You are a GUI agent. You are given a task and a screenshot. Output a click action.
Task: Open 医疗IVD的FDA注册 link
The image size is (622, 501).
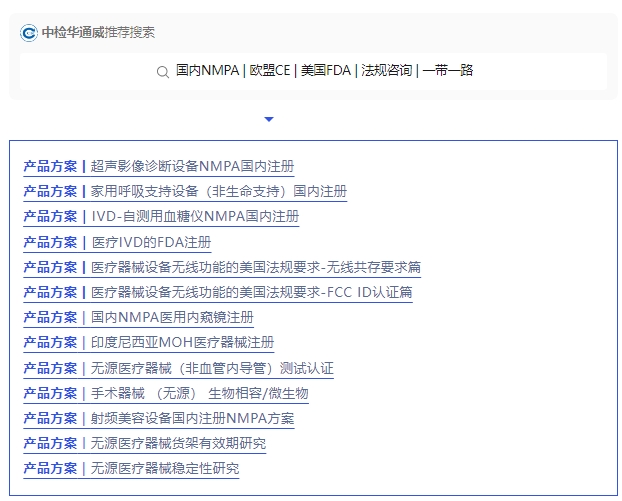coord(151,242)
